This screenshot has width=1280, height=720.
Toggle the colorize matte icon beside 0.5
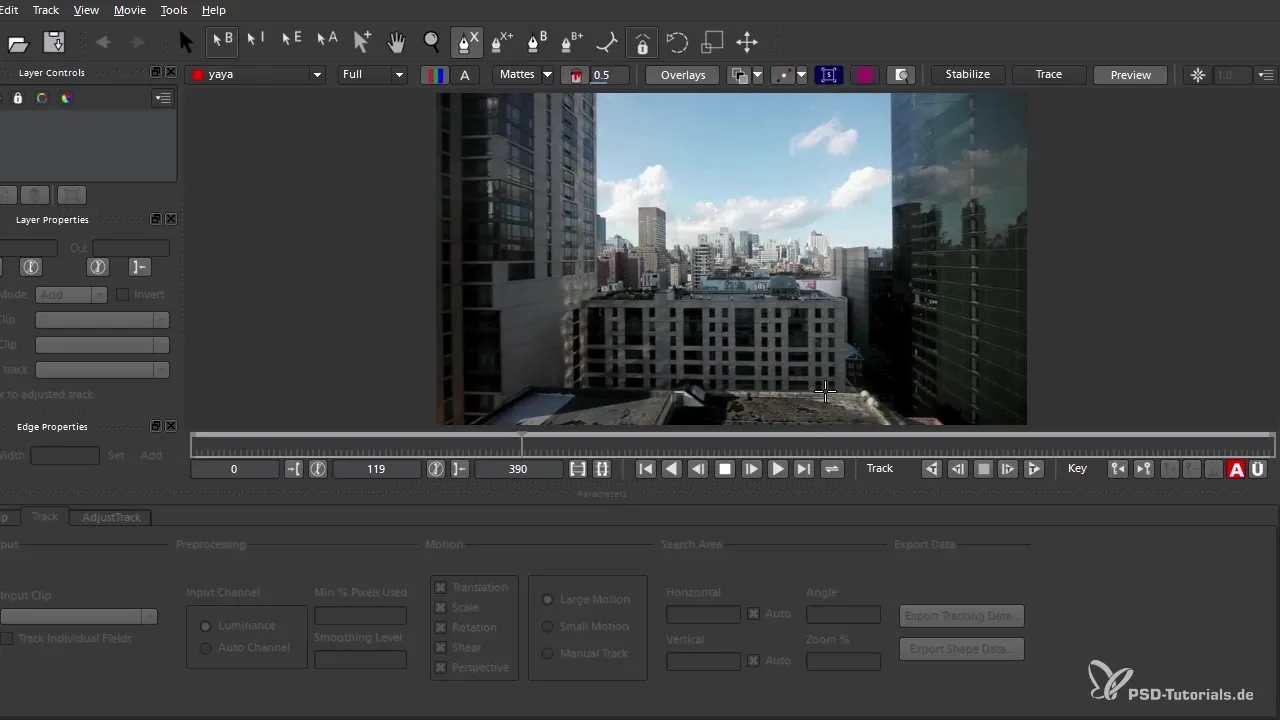tap(576, 75)
